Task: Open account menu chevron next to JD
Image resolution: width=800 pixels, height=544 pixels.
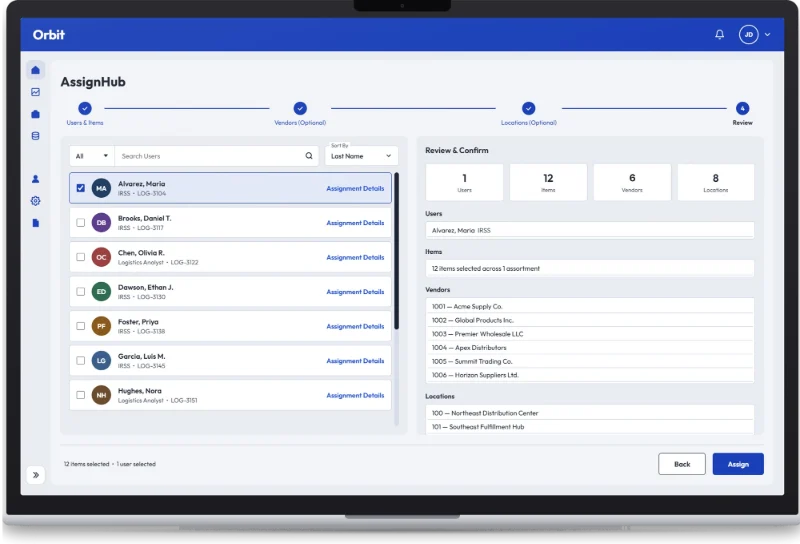Action: (x=767, y=35)
